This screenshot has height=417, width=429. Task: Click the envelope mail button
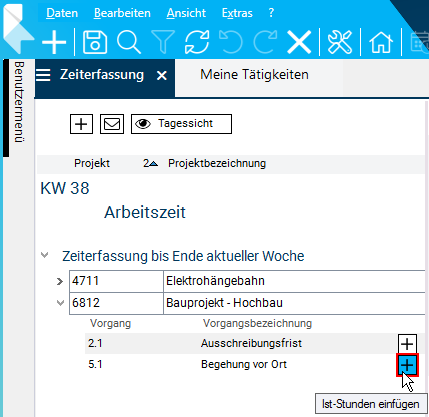(112, 124)
